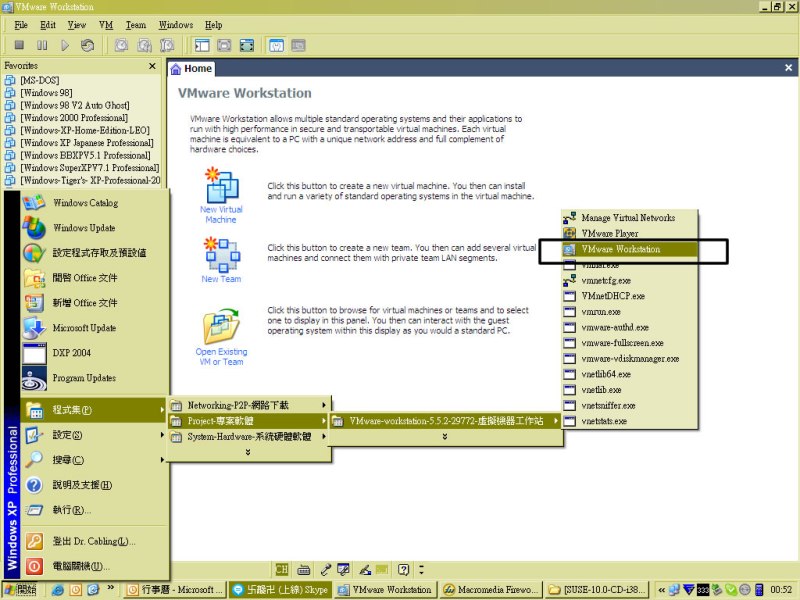
Task: Expand the System-Hardware-系統硬體軟體 submenu
Action: pyautogui.click(x=249, y=437)
